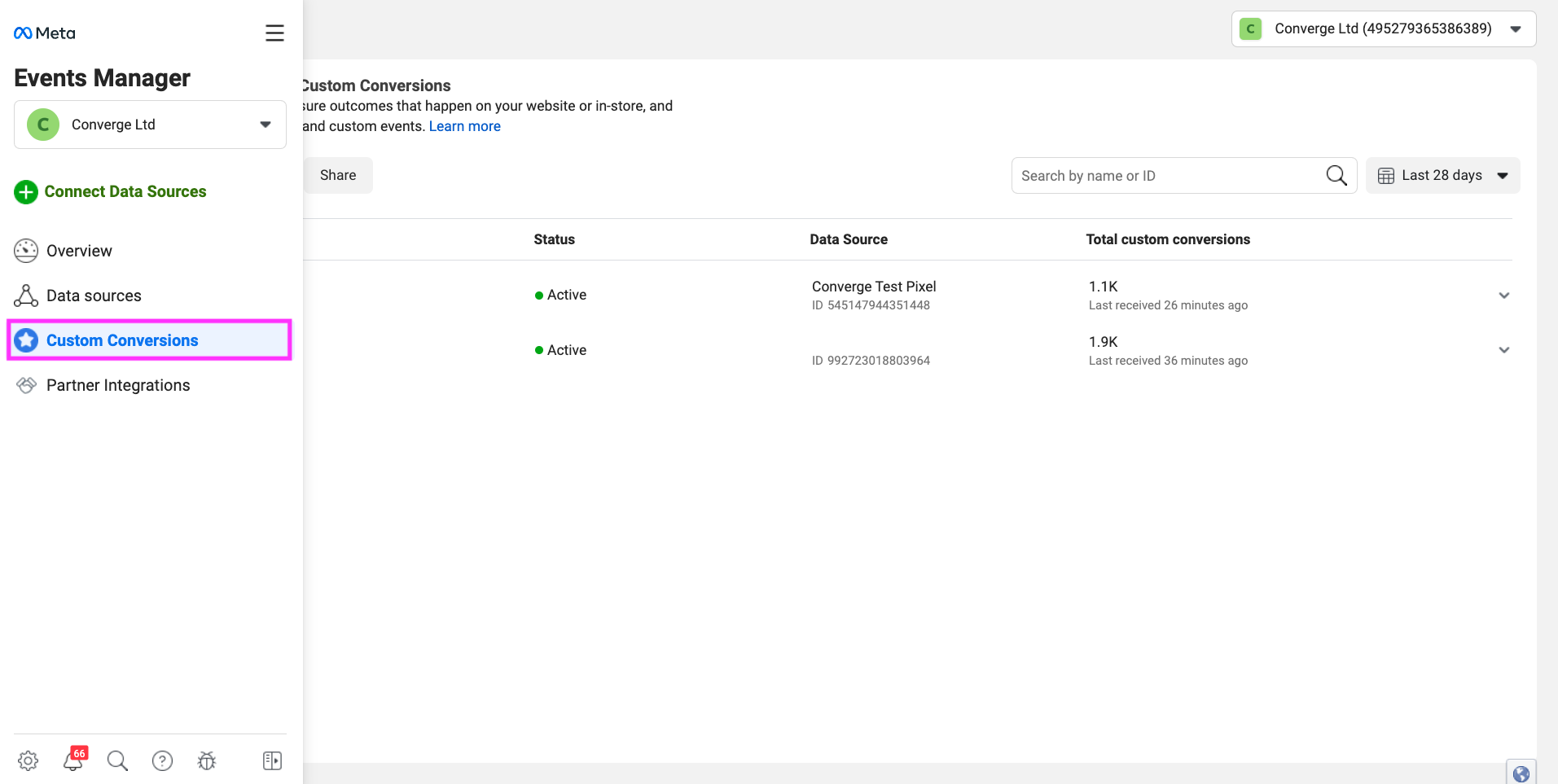The image size is (1558, 784).
Task: Click Converge Test Pixel data source name
Action: [874, 287]
